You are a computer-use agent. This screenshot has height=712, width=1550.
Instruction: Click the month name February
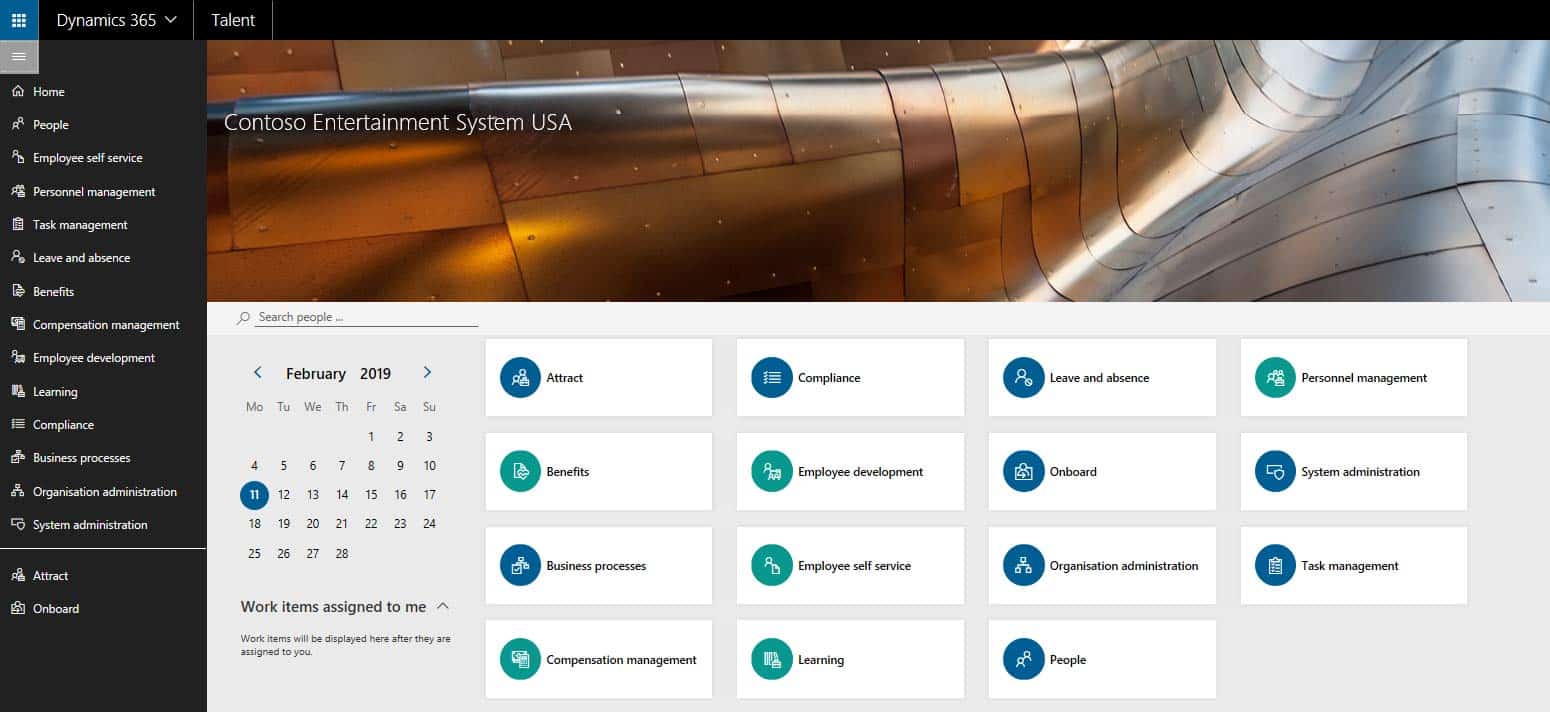pyautogui.click(x=316, y=374)
